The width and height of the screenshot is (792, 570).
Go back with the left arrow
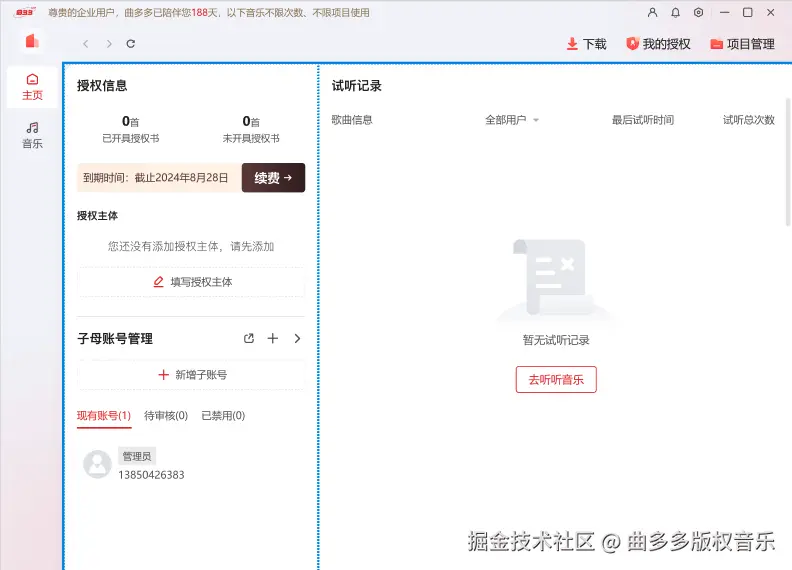click(x=86, y=44)
